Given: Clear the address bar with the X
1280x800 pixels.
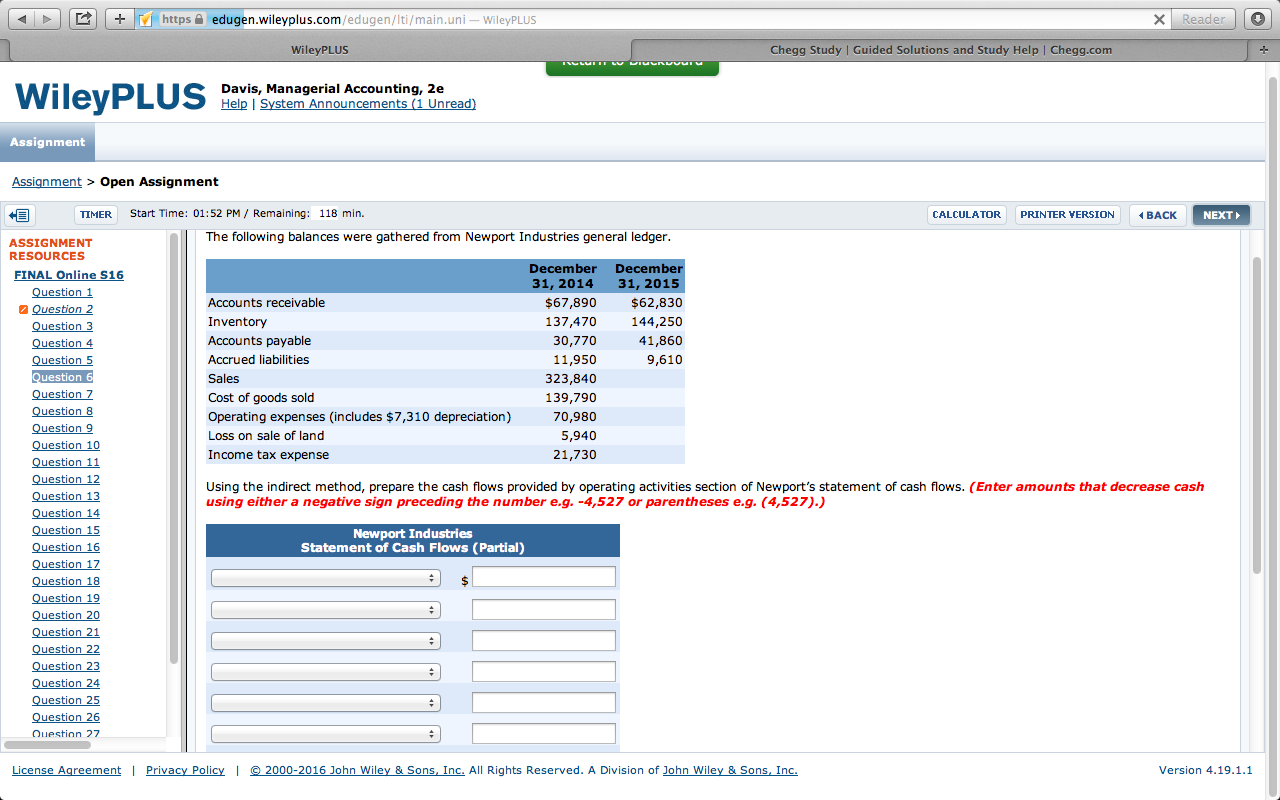Looking at the screenshot, I should 1159,19.
